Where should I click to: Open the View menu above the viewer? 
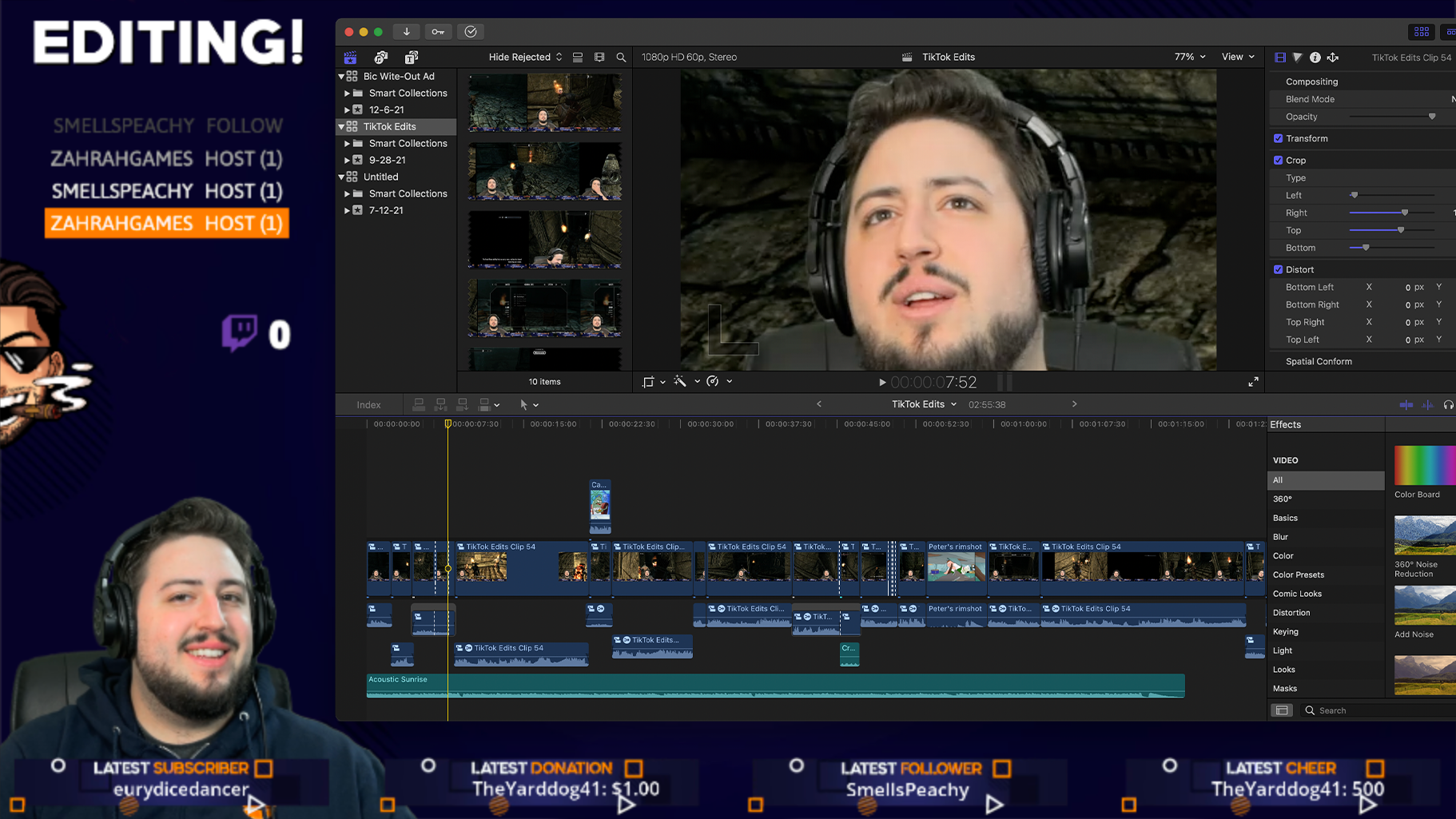pos(1236,57)
